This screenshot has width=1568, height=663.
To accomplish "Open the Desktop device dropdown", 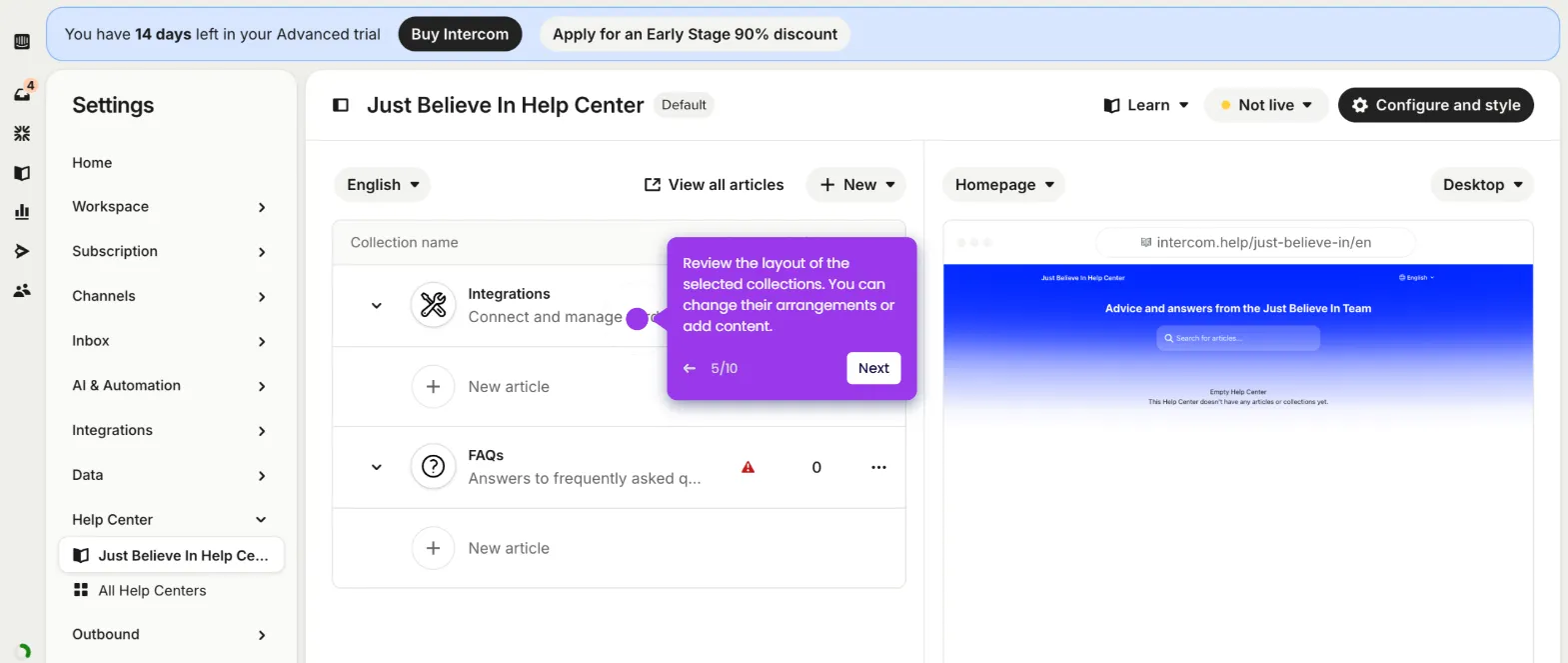I will (x=1482, y=185).
